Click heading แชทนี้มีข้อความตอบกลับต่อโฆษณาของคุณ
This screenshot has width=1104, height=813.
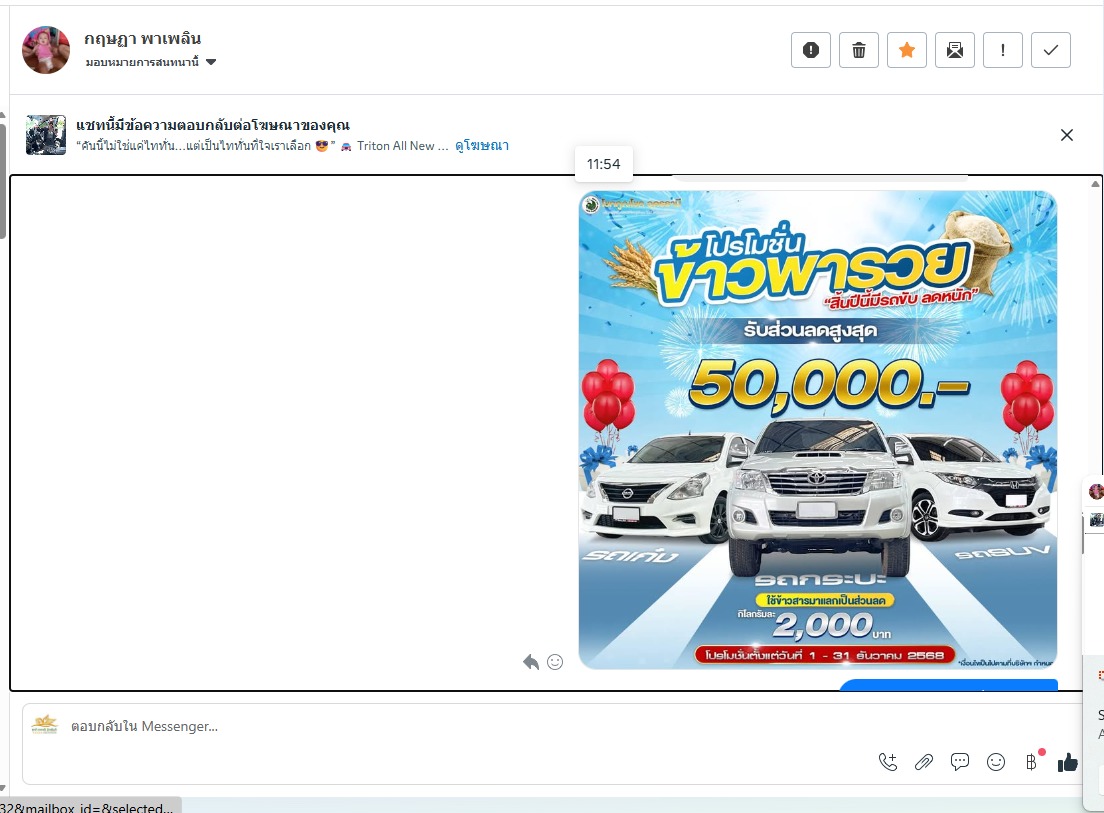[x=213, y=125]
